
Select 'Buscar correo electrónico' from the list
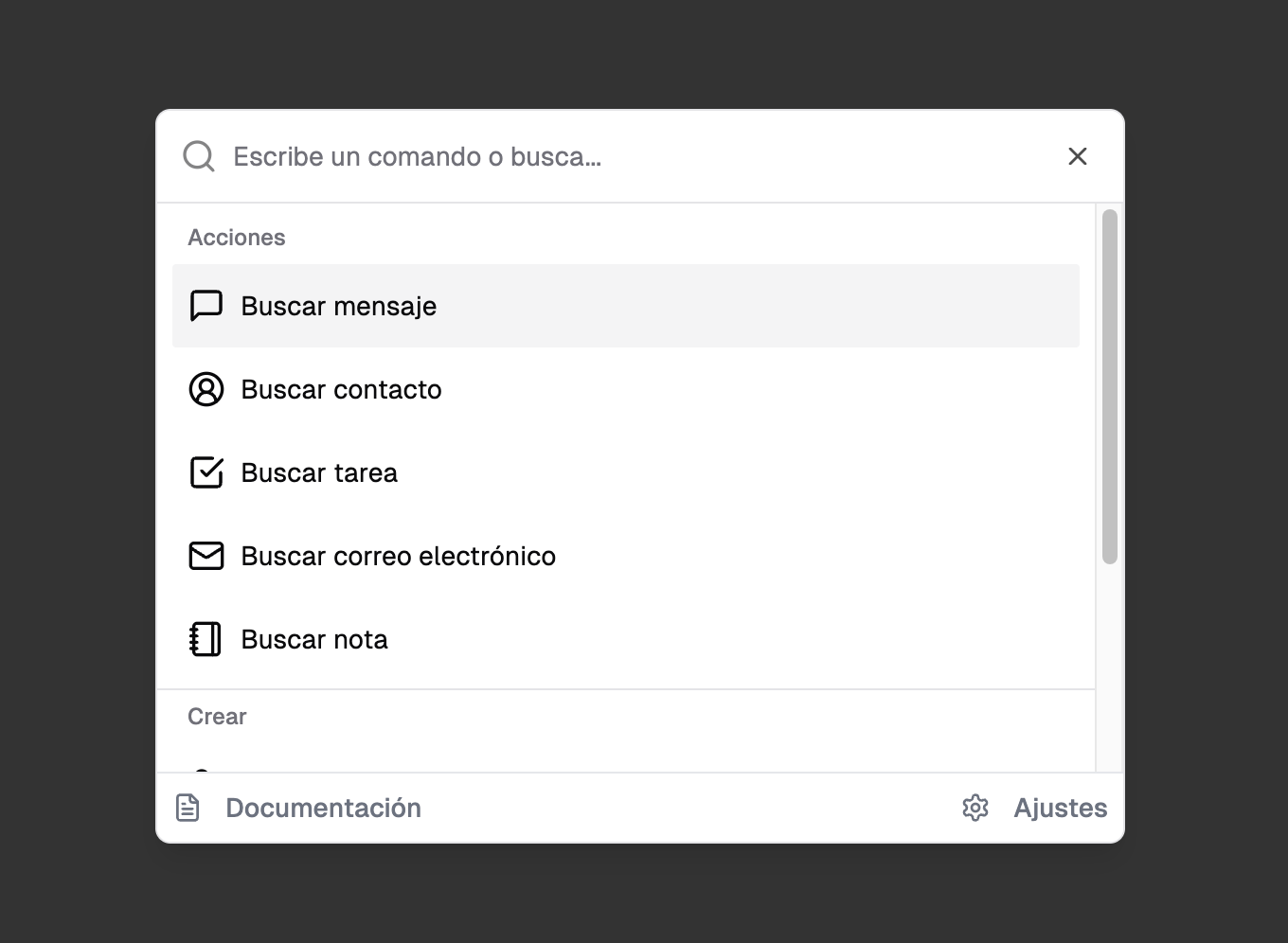click(626, 556)
